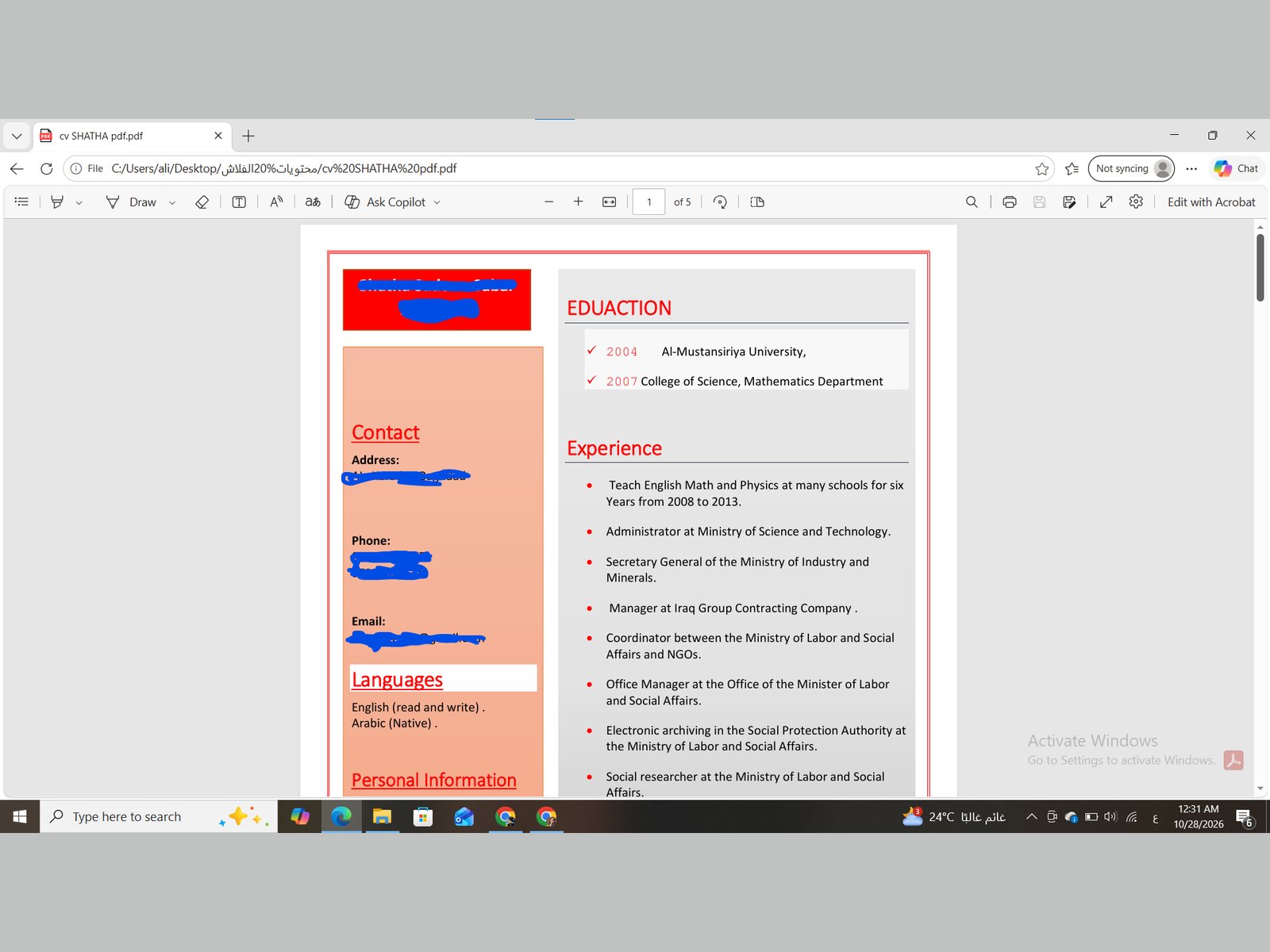Open PDF viewer settings gear

(x=1136, y=202)
